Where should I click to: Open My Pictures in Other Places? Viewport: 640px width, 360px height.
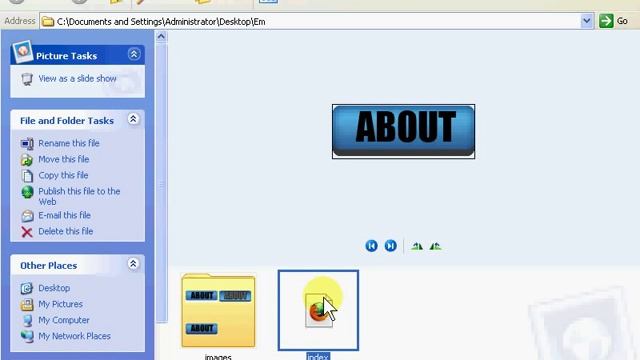[x=60, y=304]
